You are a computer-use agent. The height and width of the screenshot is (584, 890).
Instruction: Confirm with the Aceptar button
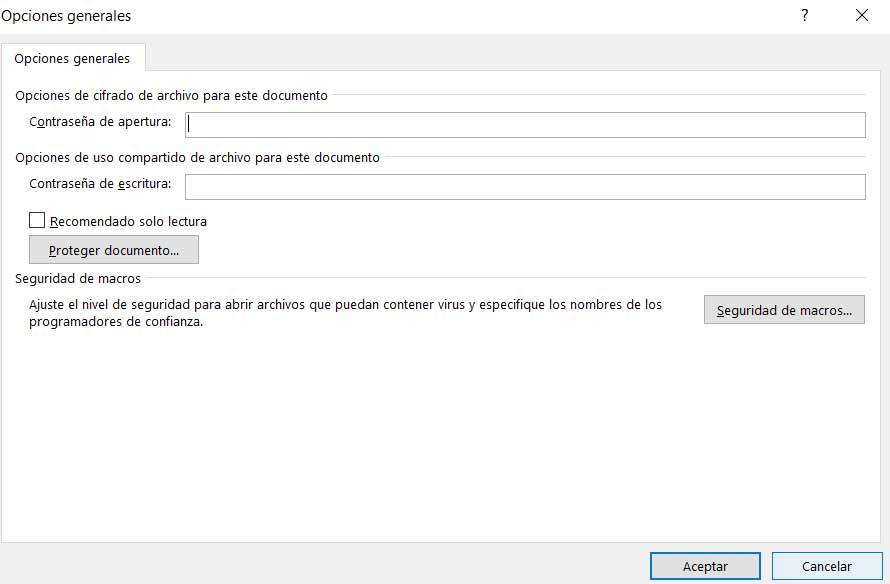[705, 566]
